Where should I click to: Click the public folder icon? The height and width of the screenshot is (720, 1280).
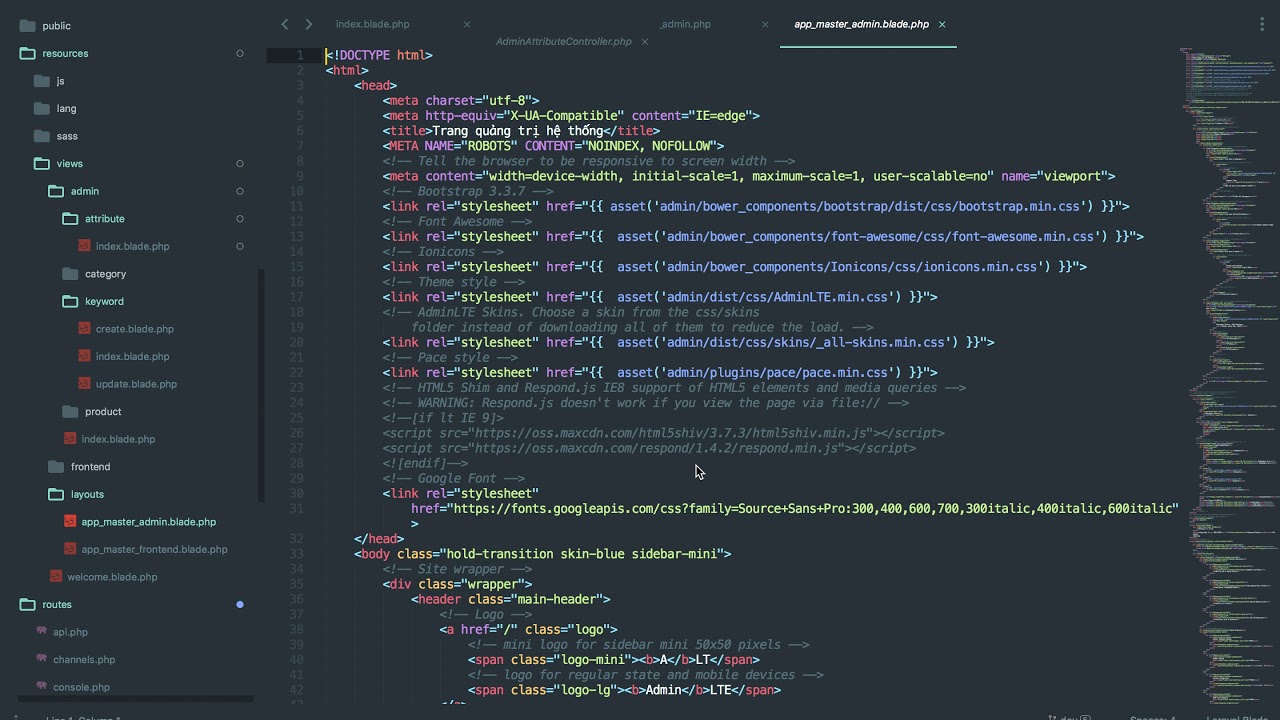click(27, 26)
